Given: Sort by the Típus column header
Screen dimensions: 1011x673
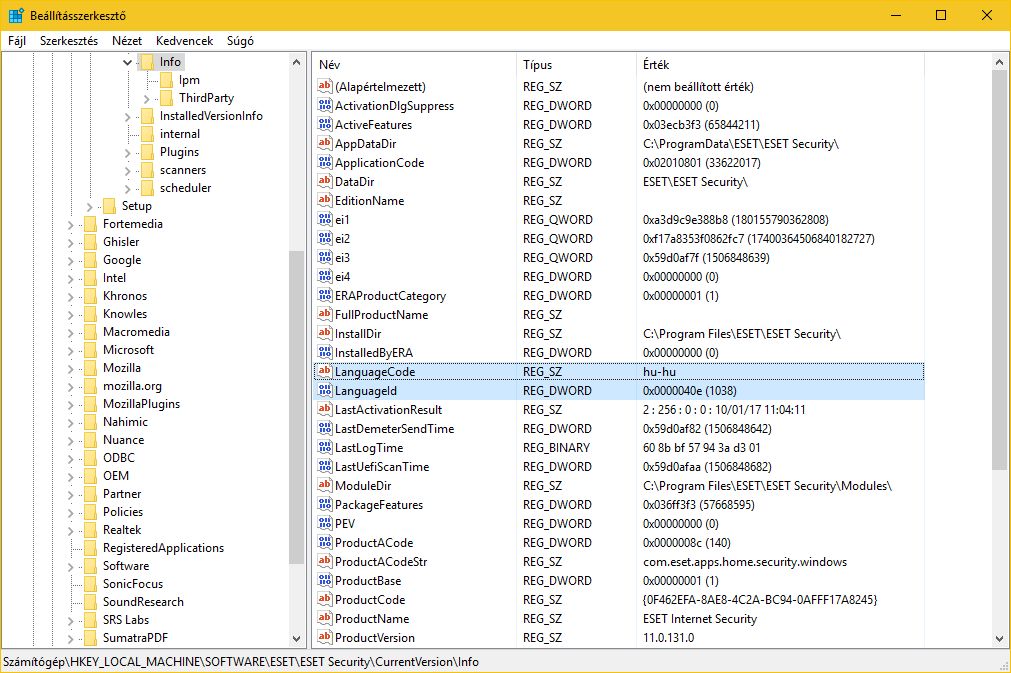Looking at the screenshot, I should 576,64.
